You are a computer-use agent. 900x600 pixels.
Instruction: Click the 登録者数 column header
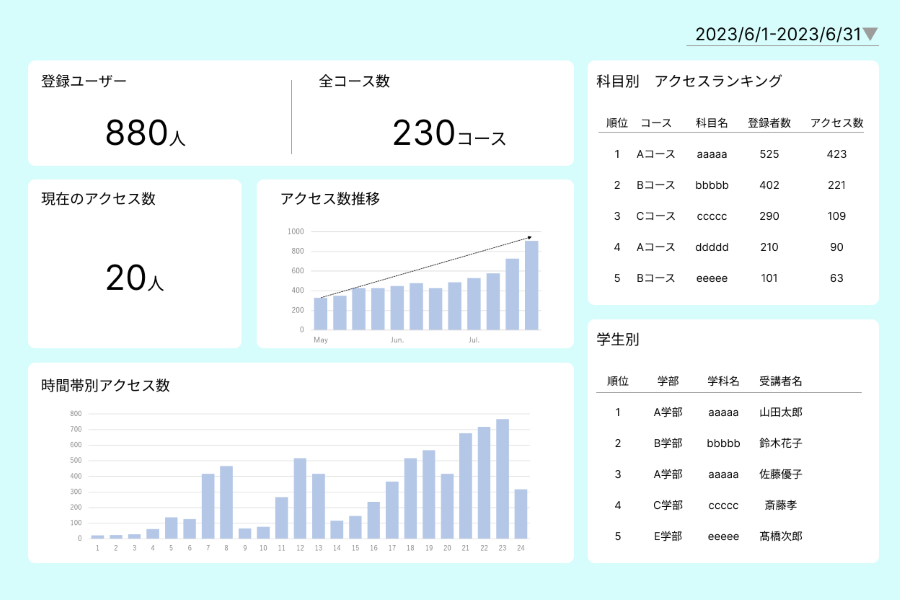click(769, 123)
